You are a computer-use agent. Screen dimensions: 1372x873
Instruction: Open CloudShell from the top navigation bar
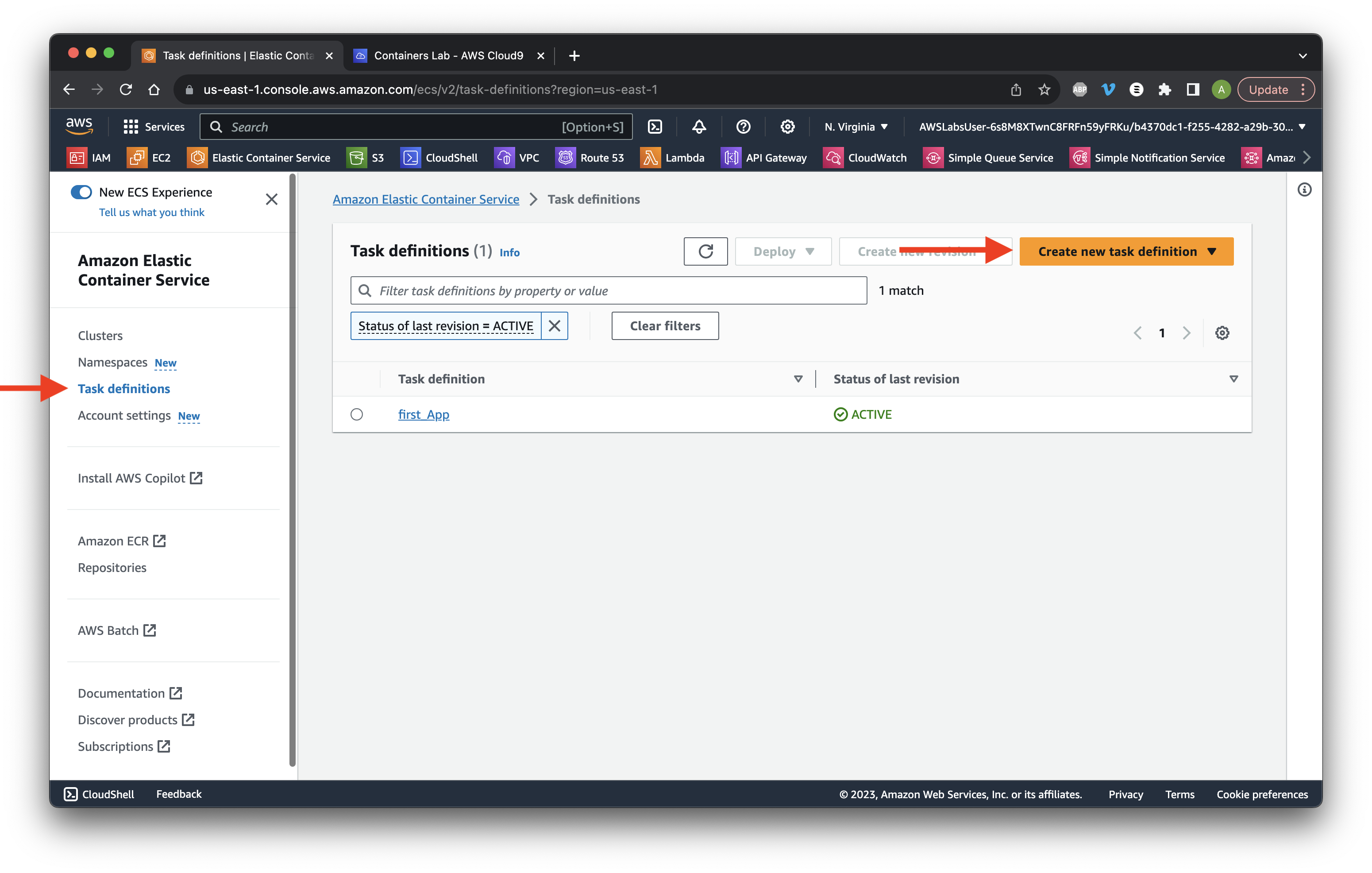pos(655,127)
